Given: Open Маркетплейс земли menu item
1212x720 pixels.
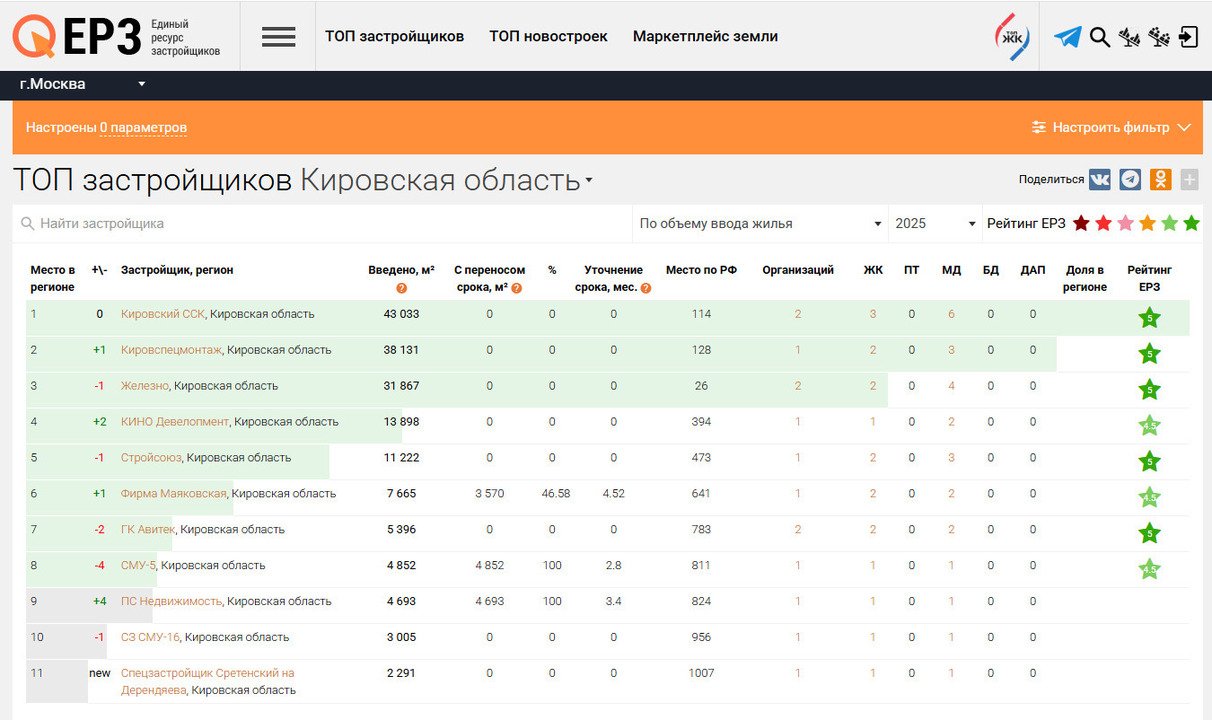Looking at the screenshot, I should coord(705,36).
